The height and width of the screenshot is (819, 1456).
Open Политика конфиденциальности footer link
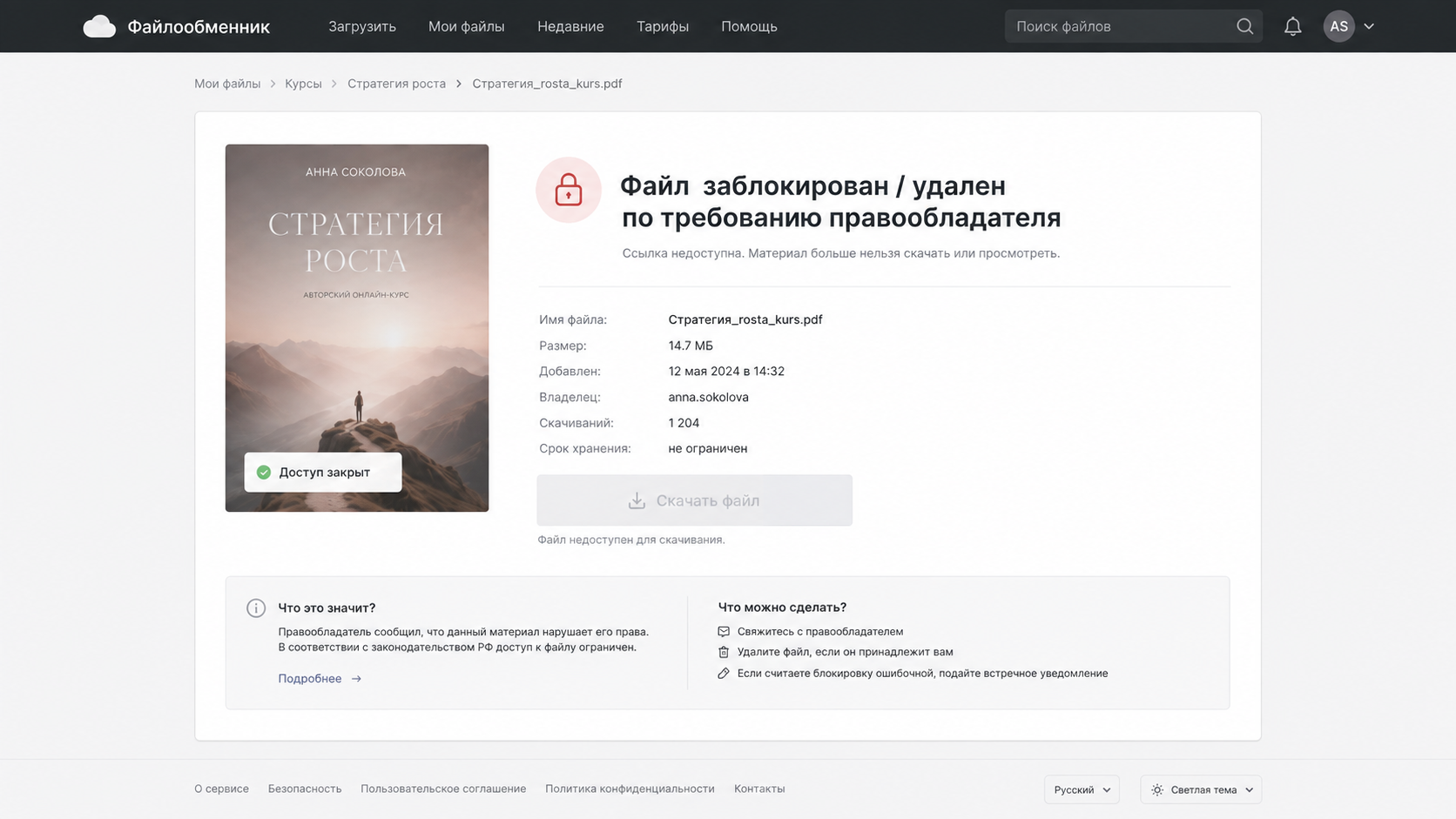(x=630, y=789)
